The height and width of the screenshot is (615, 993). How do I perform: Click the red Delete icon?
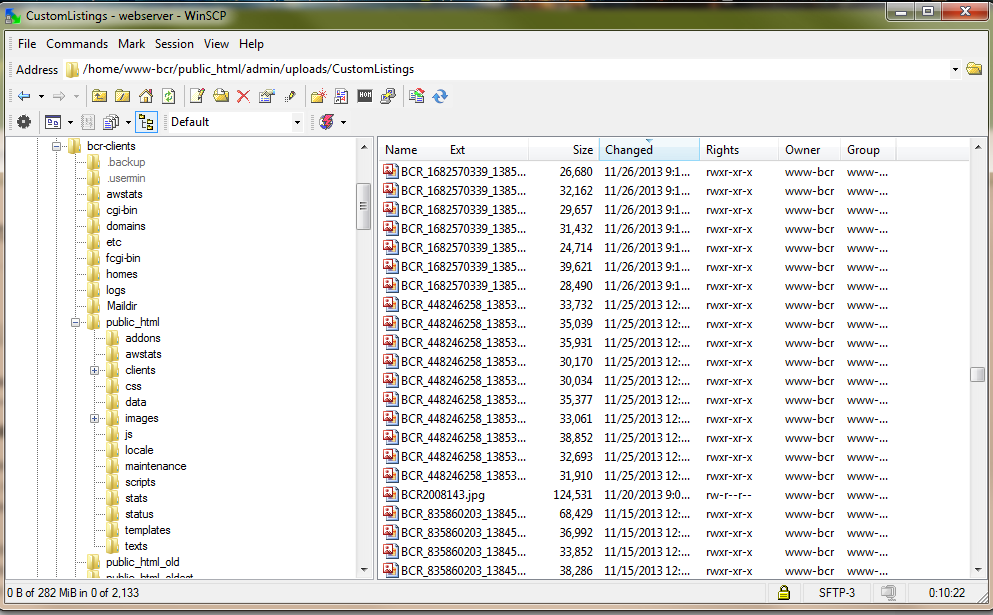(x=243, y=96)
